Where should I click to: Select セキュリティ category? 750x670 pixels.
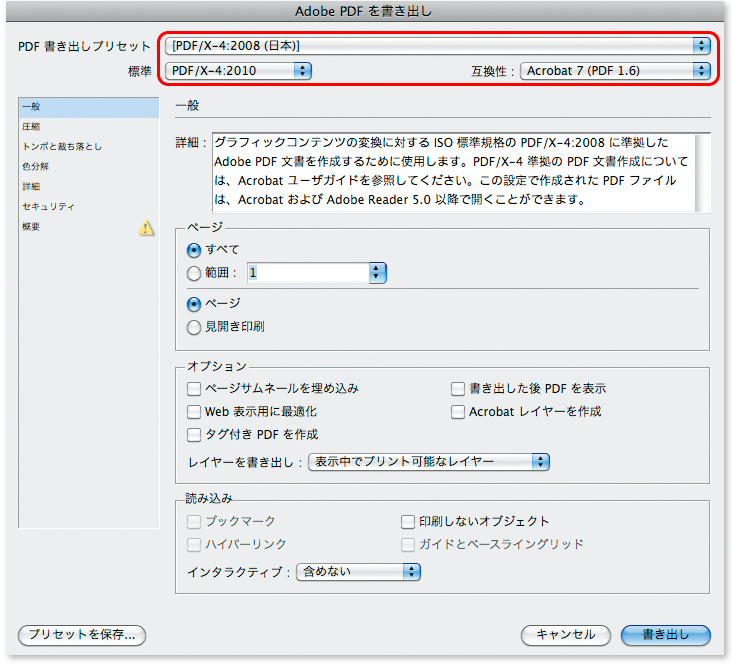tap(89, 207)
